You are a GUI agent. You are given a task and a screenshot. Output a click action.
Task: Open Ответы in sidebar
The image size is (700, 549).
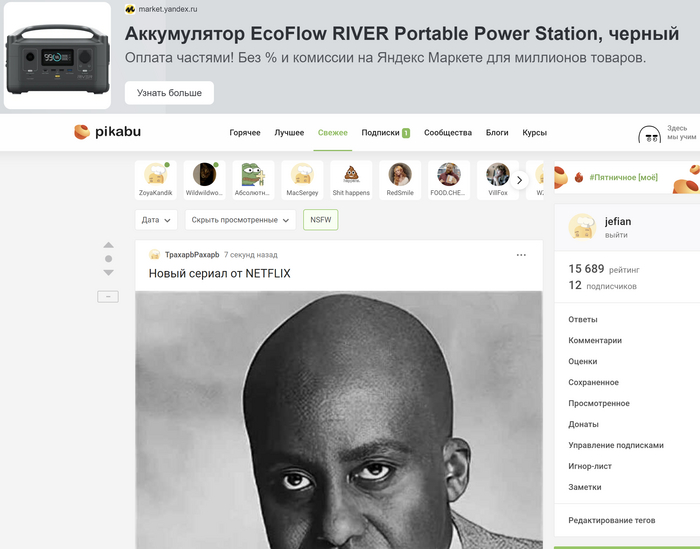pyautogui.click(x=583, y=319)
